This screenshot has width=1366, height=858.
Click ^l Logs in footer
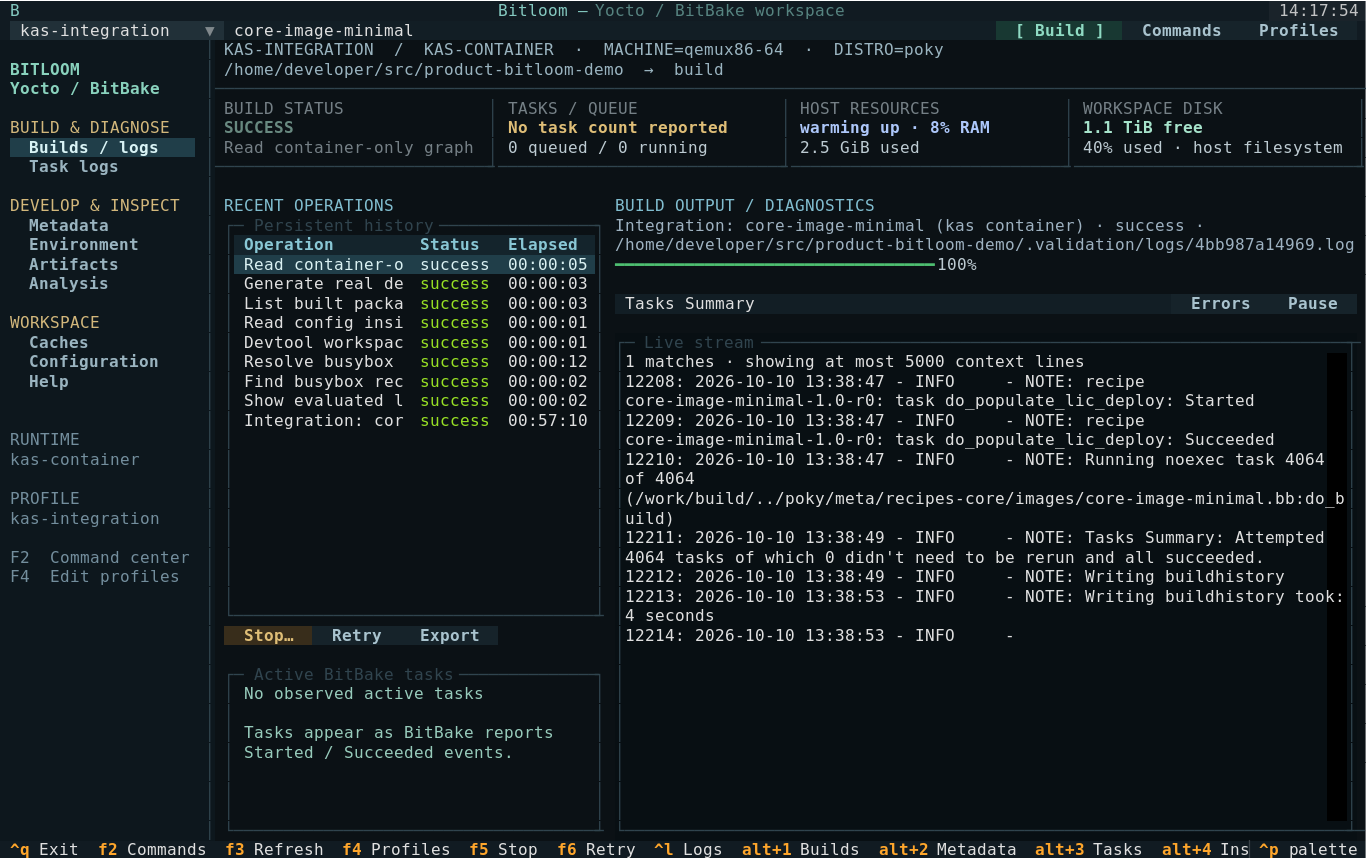[x=688, y=850]
